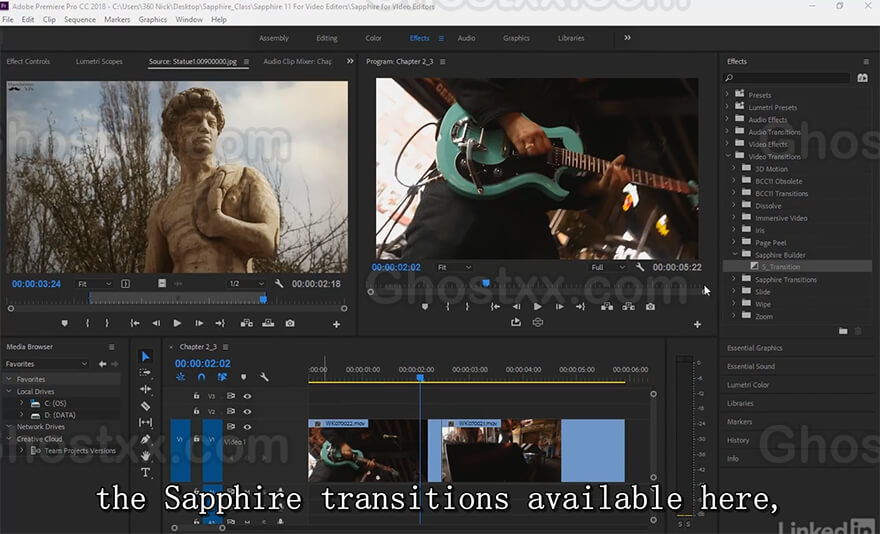Step forward one frame in Source monitor
880x534 pixels.
199,323
